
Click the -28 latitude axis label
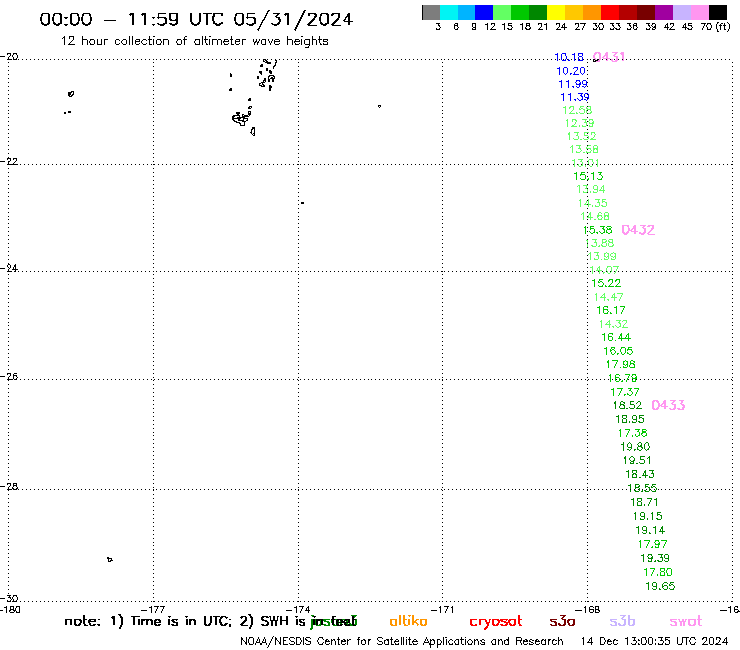pyautogui.click(x=9, y=486)
